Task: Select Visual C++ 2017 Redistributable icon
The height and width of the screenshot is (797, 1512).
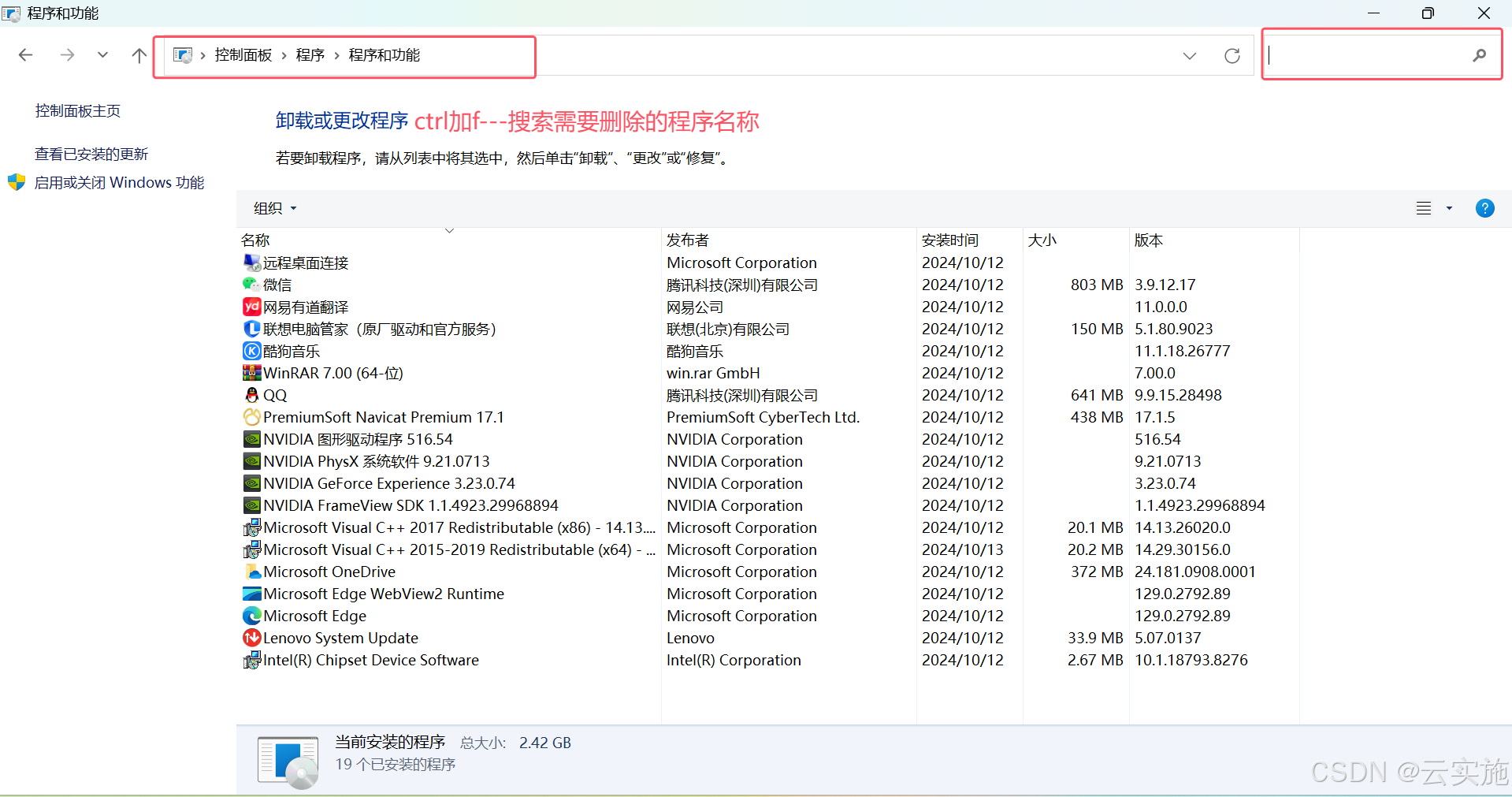Action: (x=252, y=527)
